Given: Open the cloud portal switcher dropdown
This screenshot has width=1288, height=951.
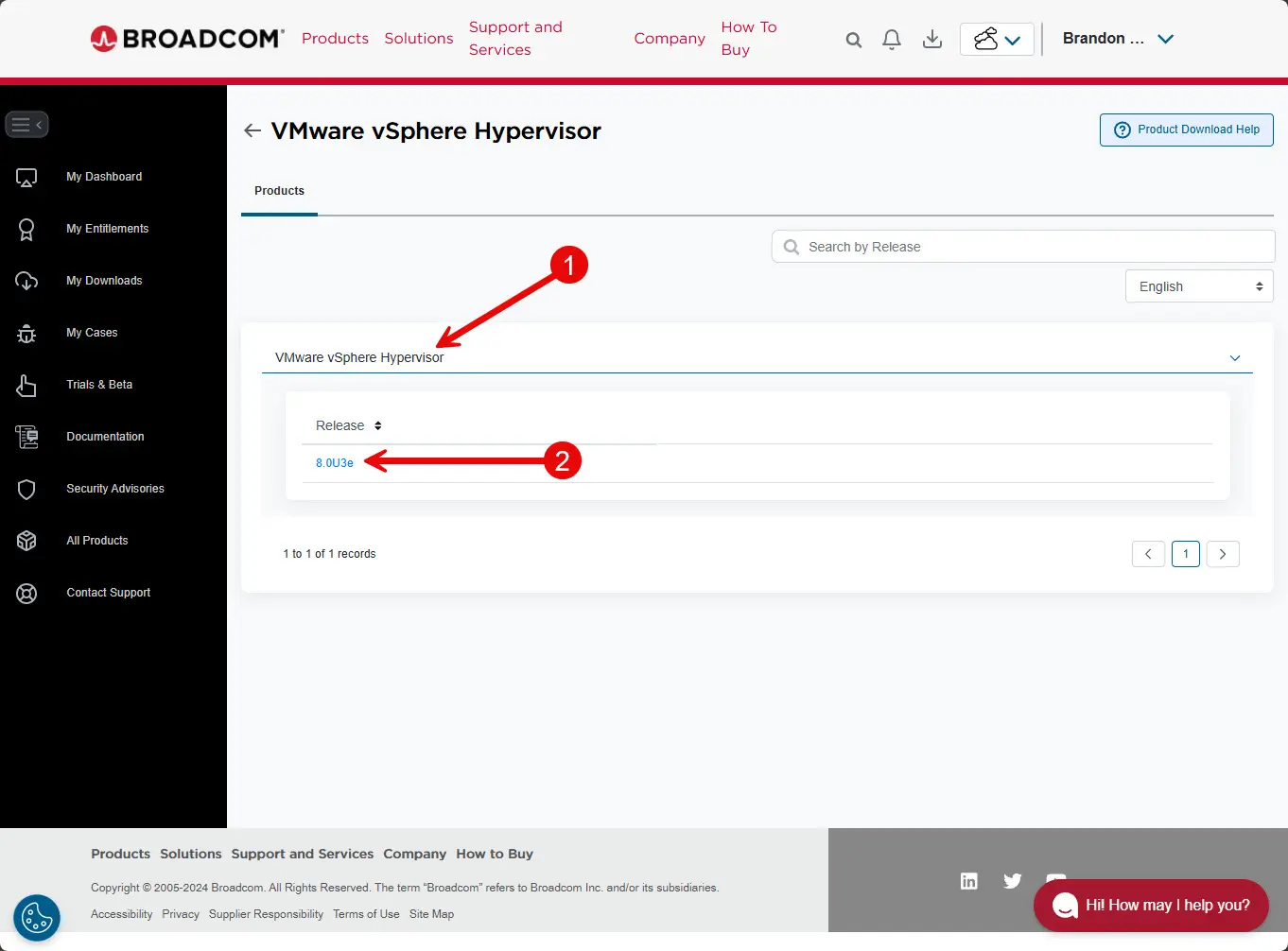Looking at the screenshot, I should [x=997, y=40].
